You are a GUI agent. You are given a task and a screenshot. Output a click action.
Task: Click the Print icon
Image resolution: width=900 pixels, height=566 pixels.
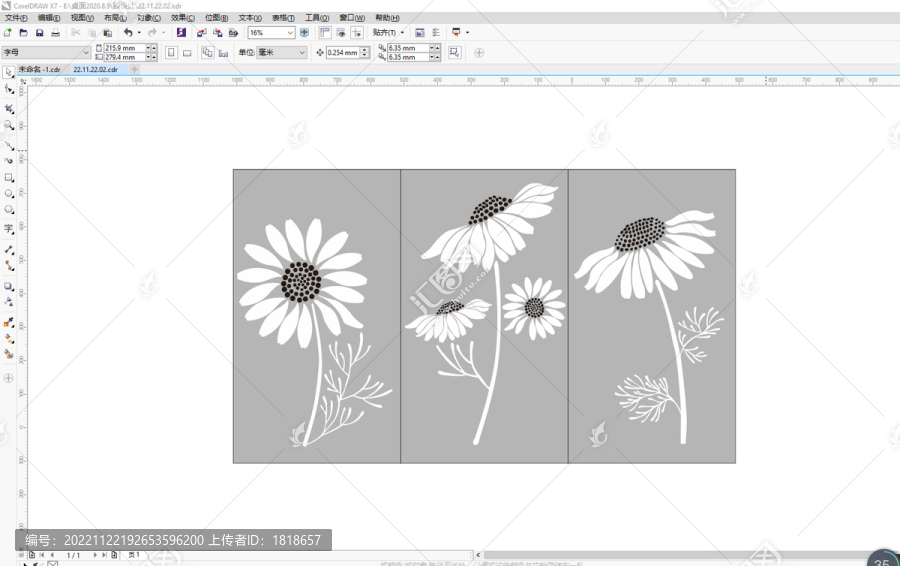point(56,33)
